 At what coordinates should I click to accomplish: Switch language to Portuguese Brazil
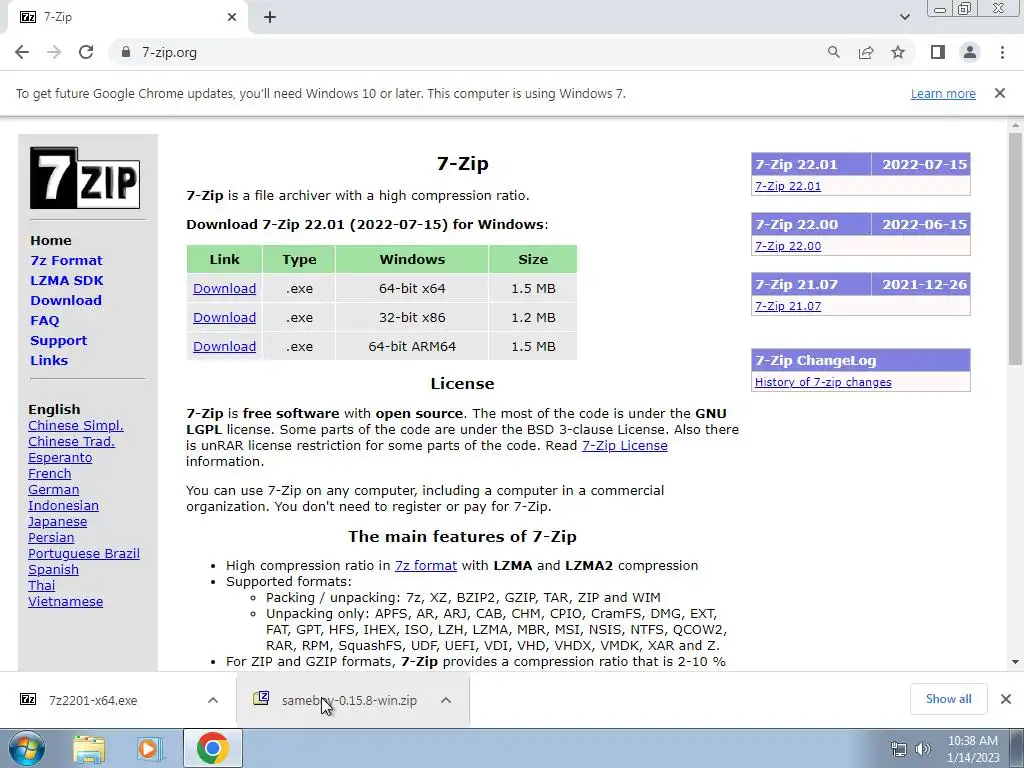pos(84,554)
